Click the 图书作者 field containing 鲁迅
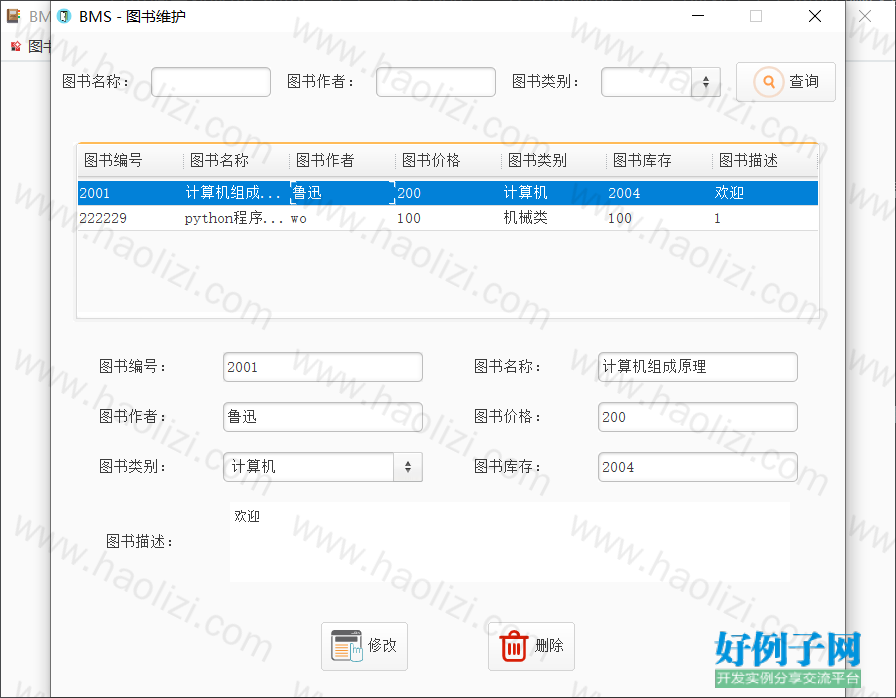This screenshot has height=698, width=896. 323,417
